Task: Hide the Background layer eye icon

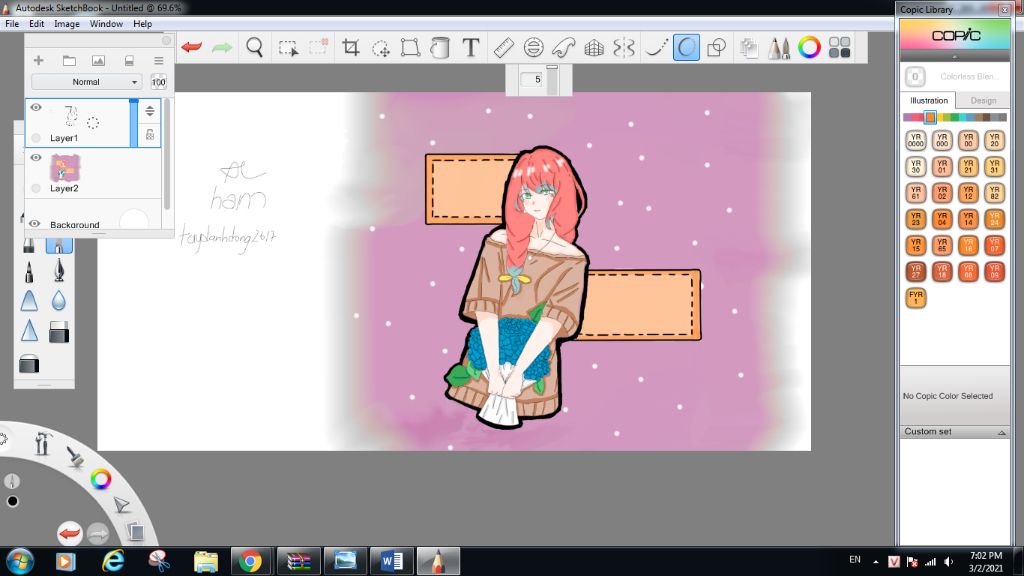Action: [35, 224]
